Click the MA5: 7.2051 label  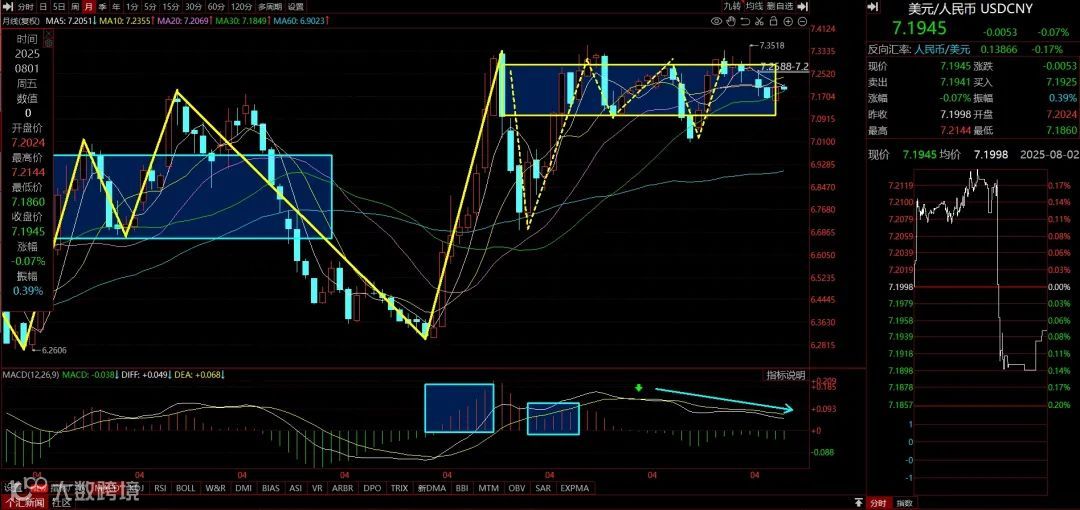(x=68, y=21)
